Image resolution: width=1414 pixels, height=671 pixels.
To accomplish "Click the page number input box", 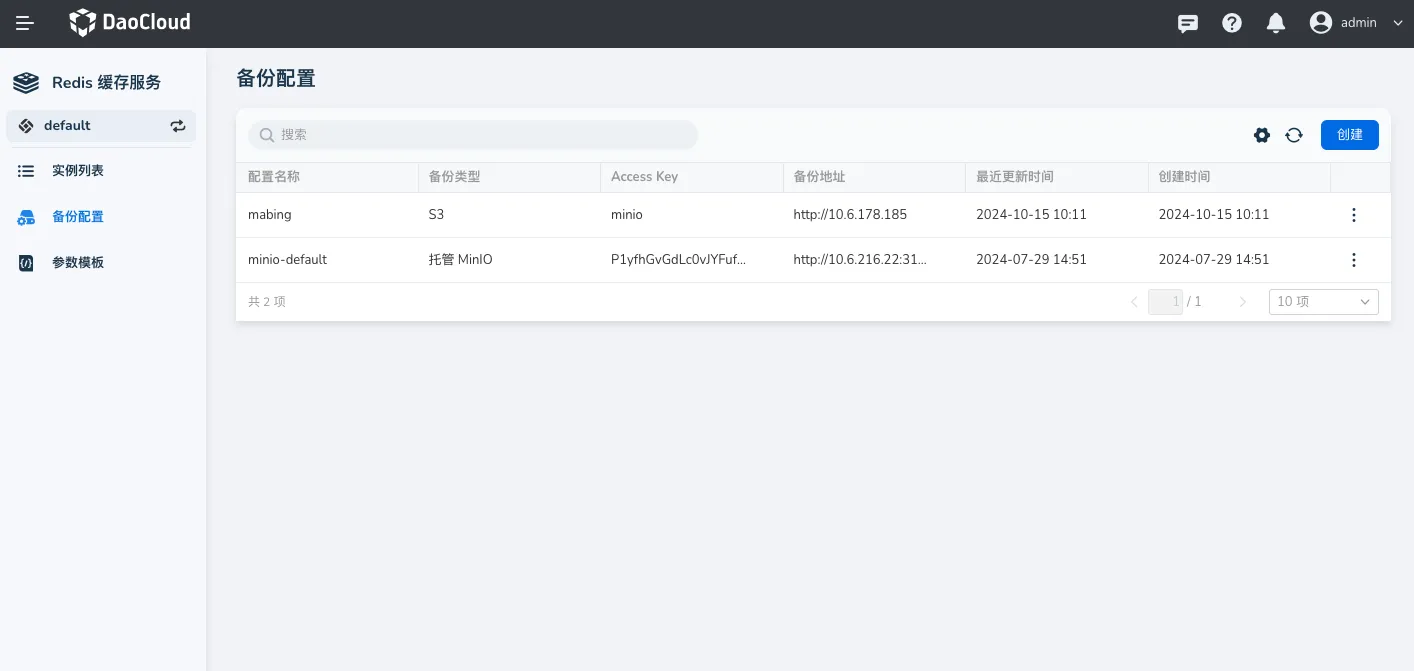I will pos(1165,302).
